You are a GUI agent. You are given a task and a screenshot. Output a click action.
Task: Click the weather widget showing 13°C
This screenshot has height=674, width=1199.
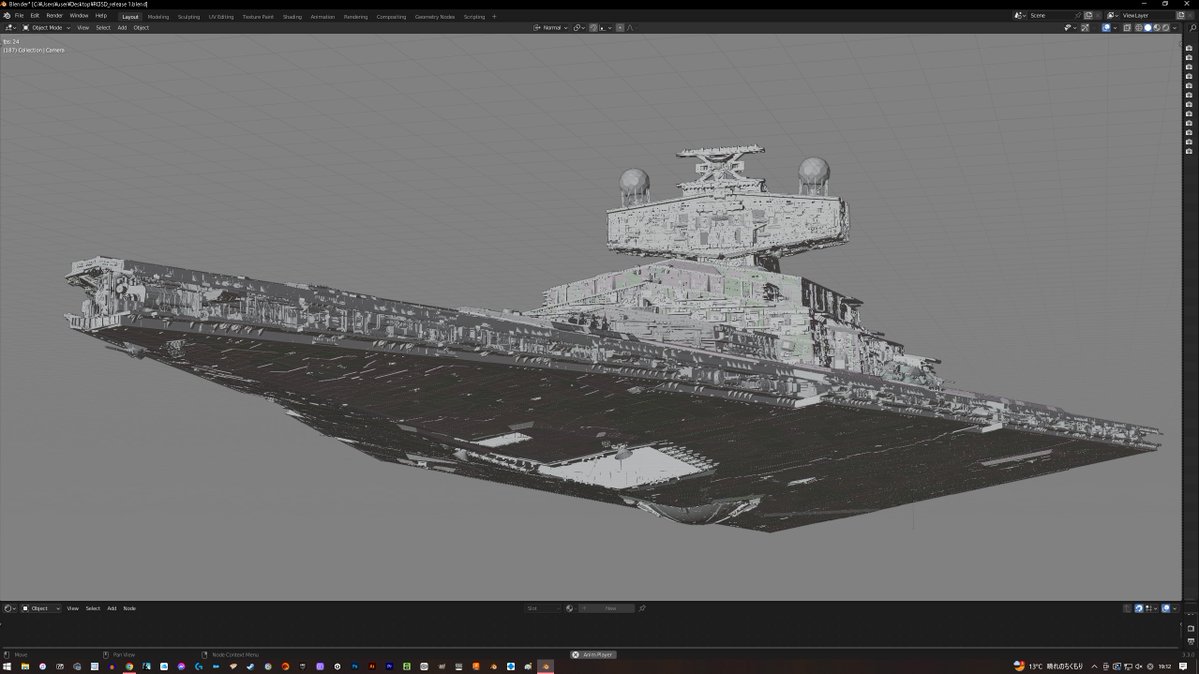pos(1048,666)
